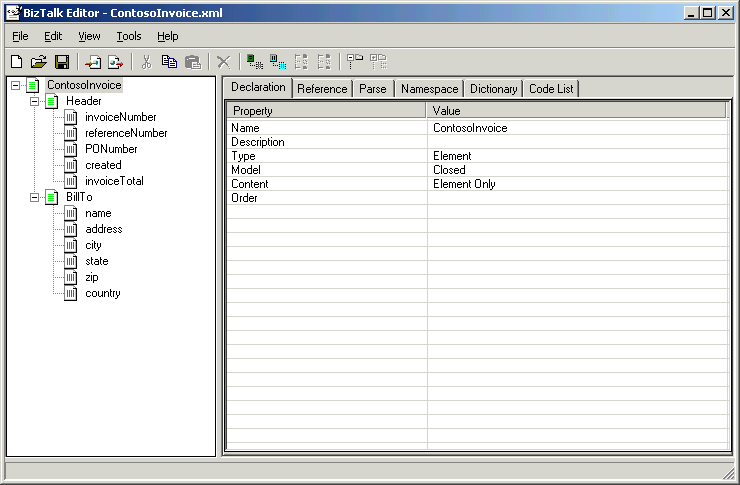Viewport: 740px width, 485px height.
Task: Select the country field under BillTo
Action: [x=102, y=293]
